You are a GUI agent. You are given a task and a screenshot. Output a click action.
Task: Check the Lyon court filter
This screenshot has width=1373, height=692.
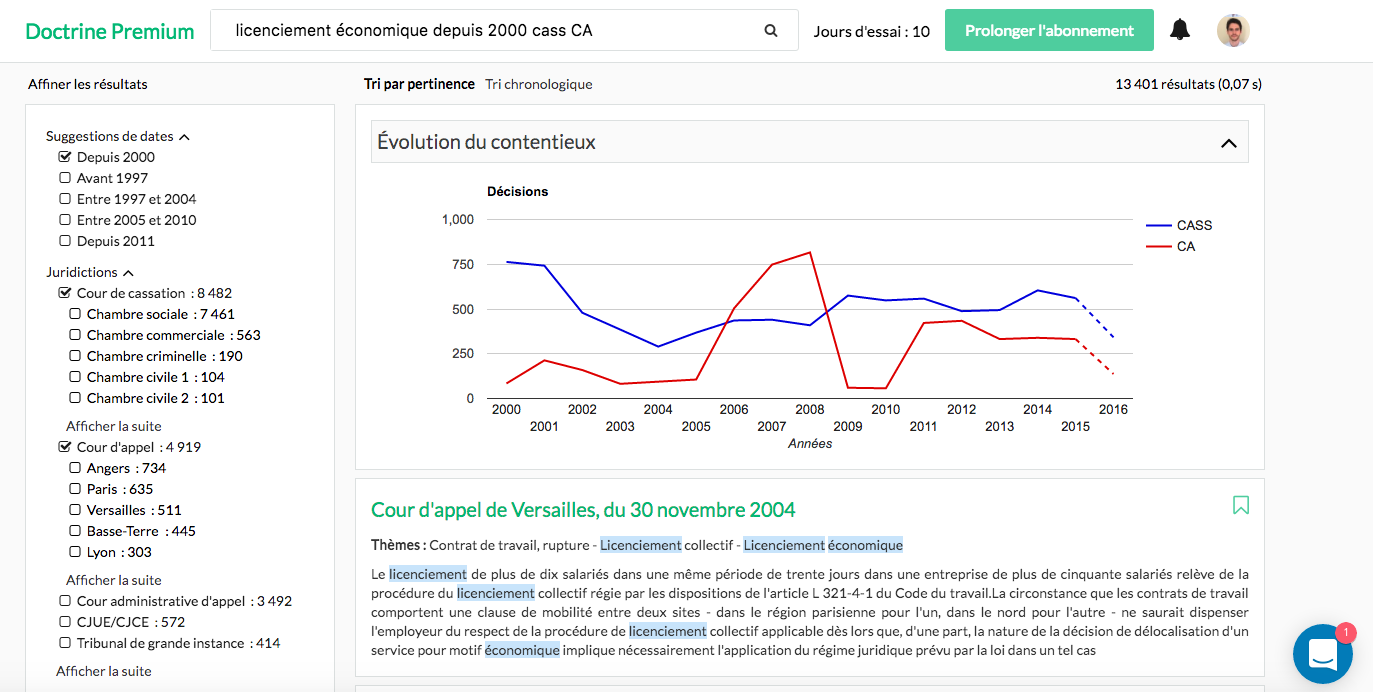coord(75,552)
